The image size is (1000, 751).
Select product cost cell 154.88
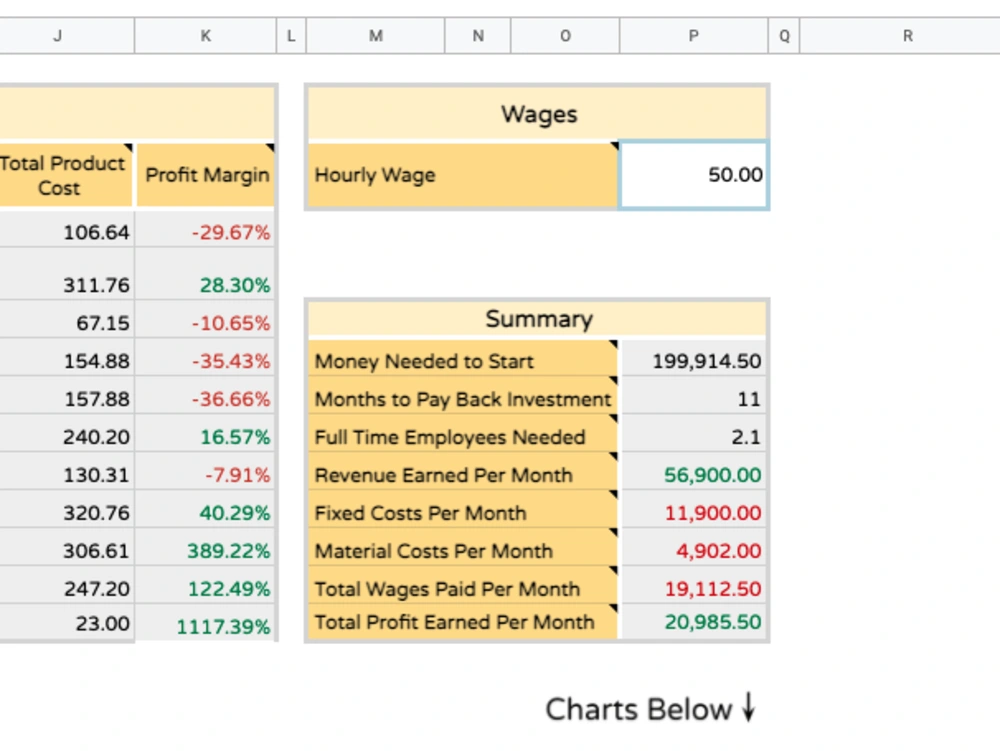pyautogui.click(x=66, y=358)
